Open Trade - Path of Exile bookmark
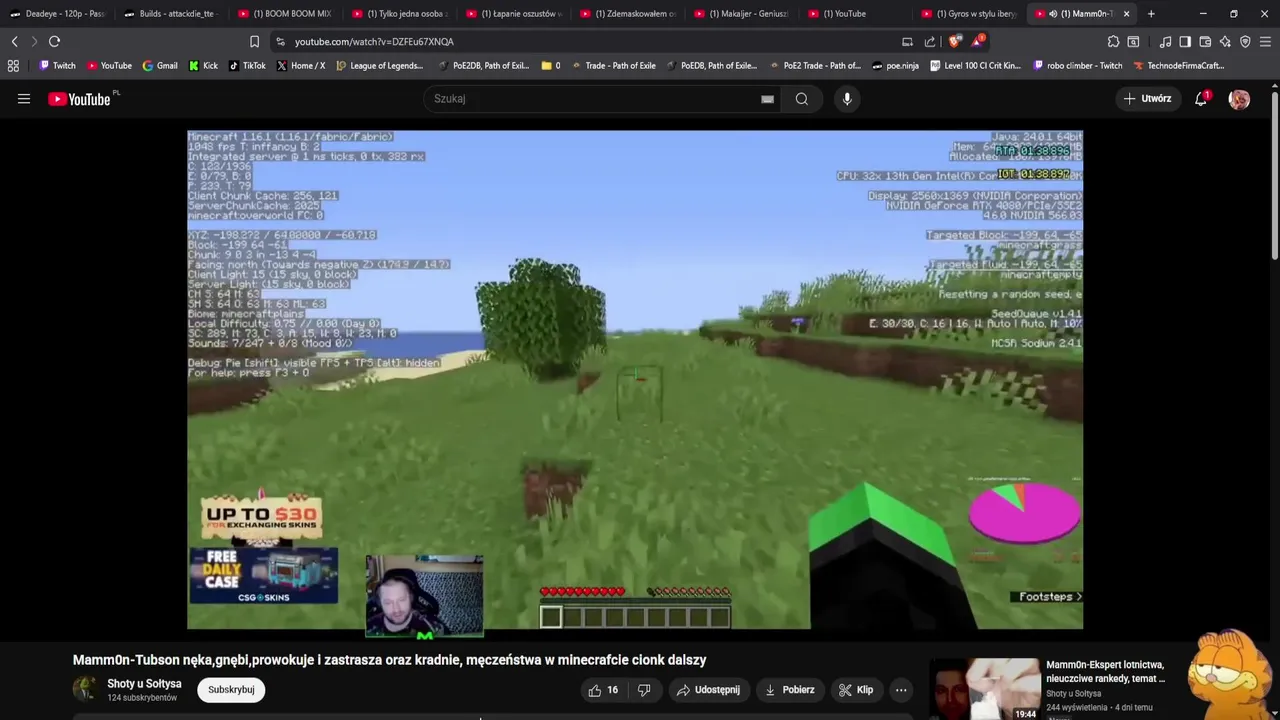Screen dimensions: 1280x720 click(612, 65)
